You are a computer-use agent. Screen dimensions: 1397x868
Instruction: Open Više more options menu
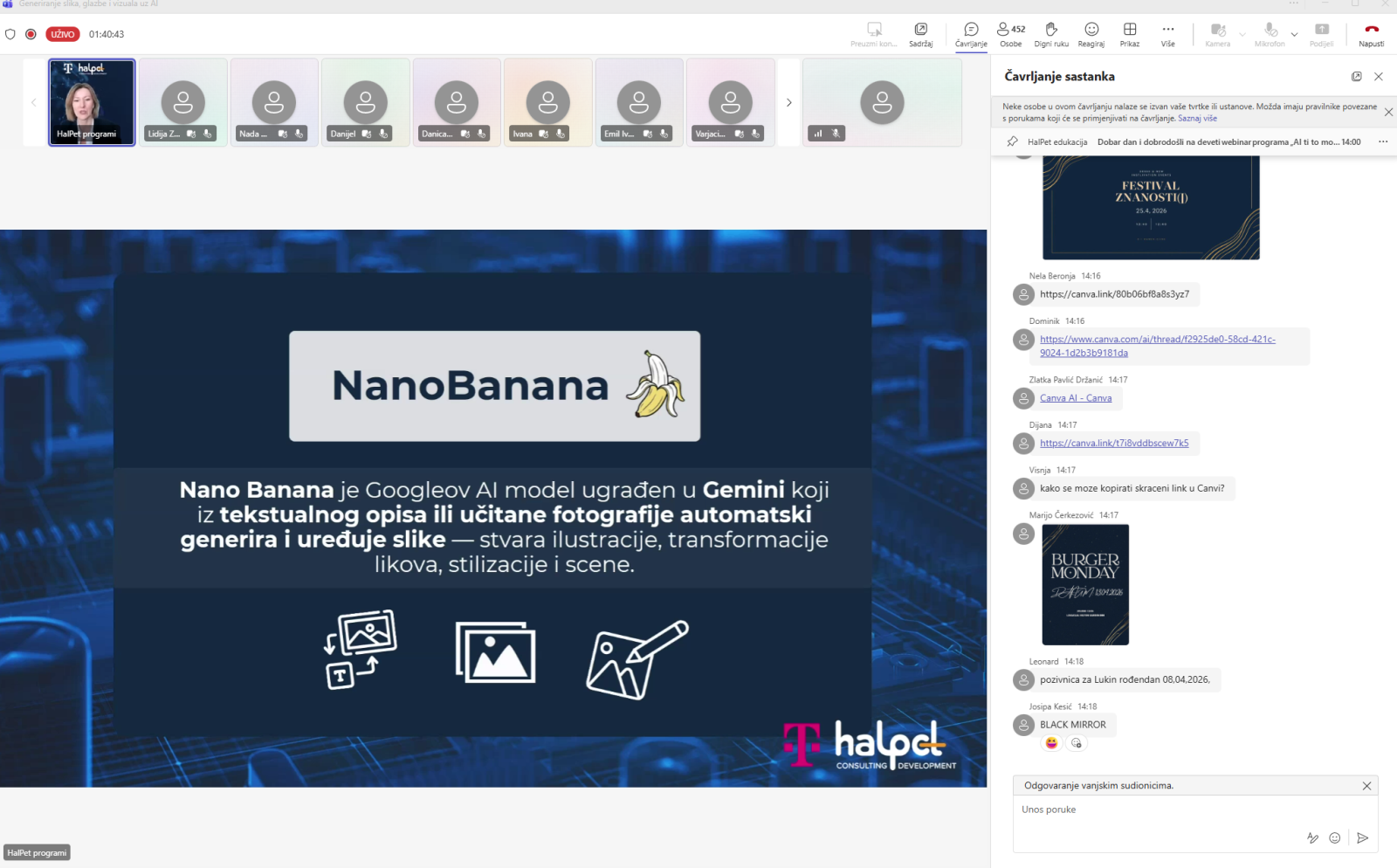[x=1167, y=34]
